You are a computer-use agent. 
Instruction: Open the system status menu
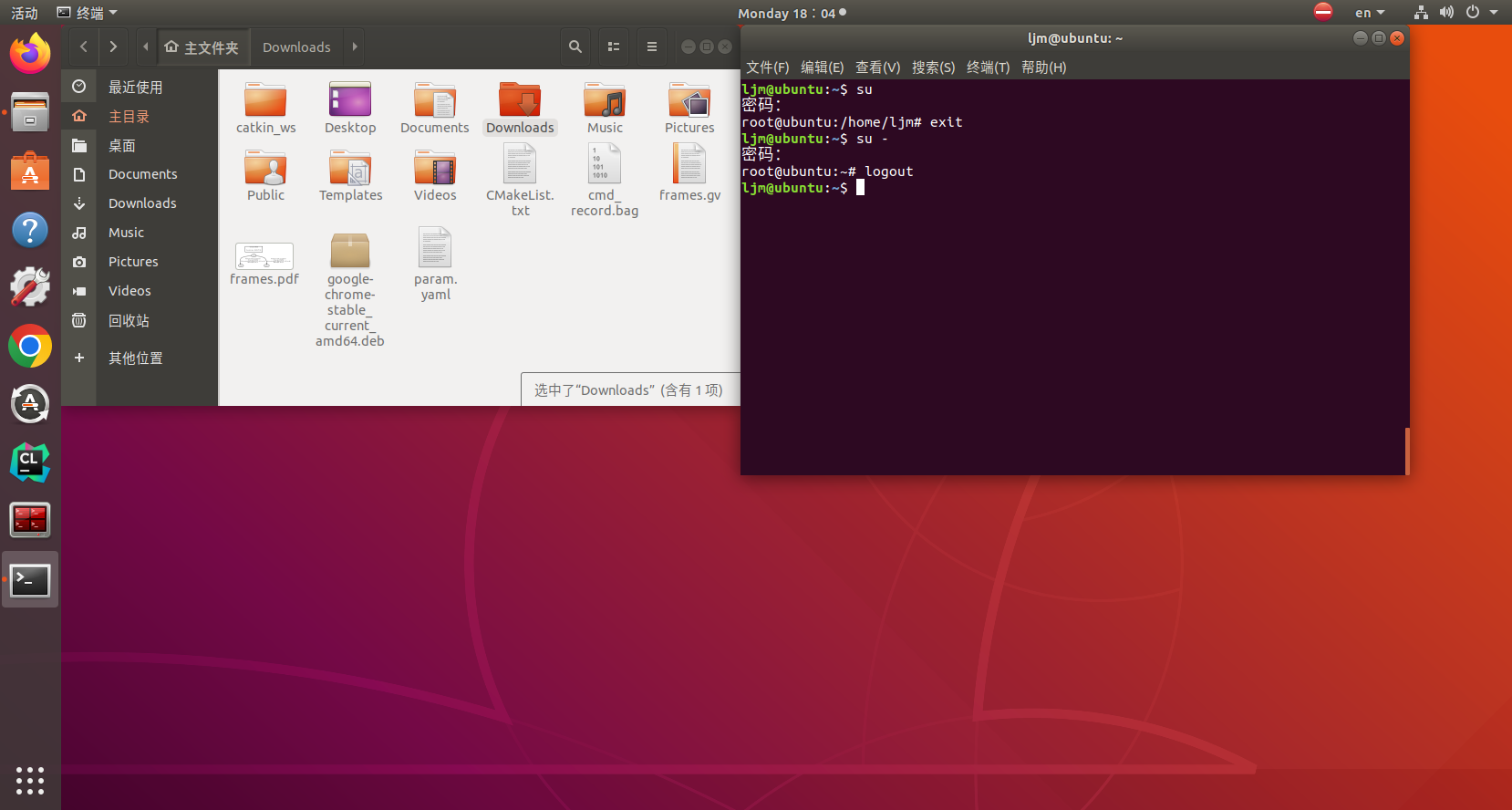click(x=1455, y=13)
